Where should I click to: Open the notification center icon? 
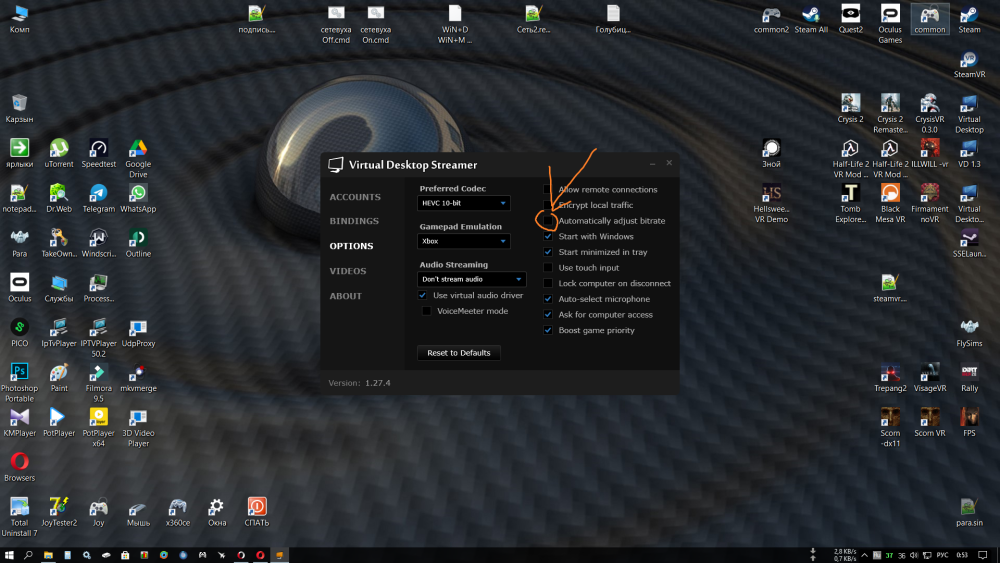983,555
